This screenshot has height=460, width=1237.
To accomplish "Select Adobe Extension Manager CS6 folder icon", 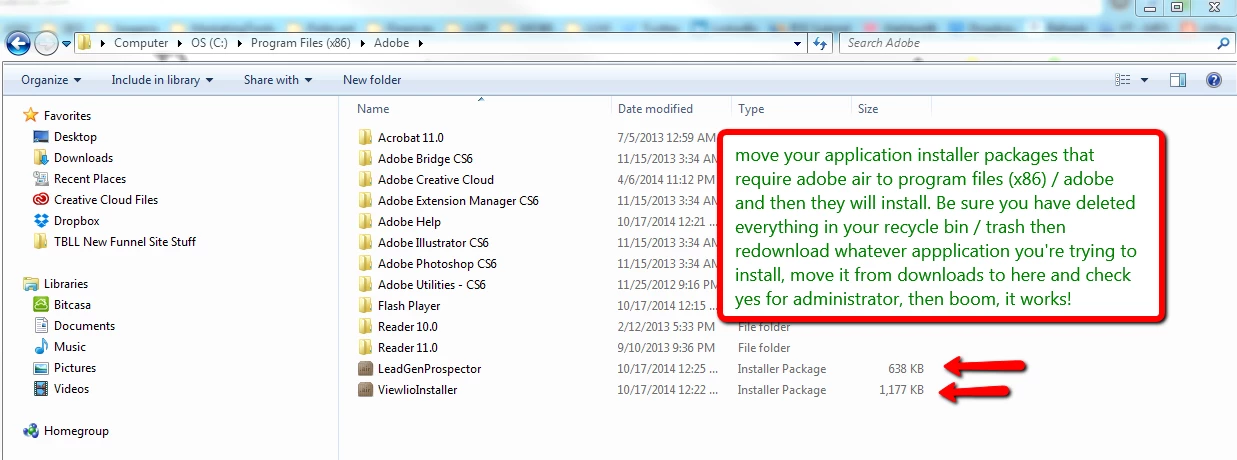I will coord(365,201).
